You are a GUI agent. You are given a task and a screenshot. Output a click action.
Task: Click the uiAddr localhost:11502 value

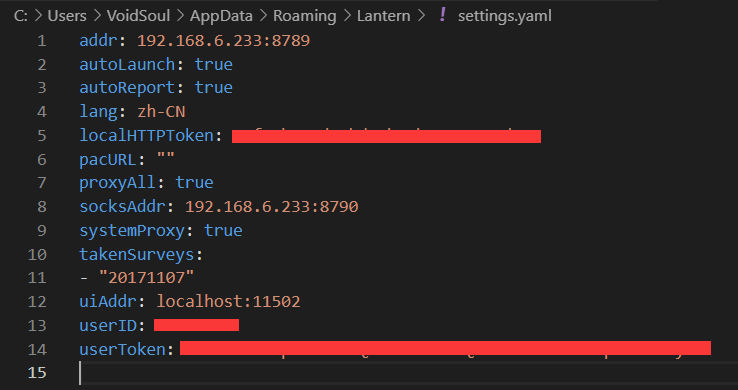pyautogui.click(x=228, y=302)
